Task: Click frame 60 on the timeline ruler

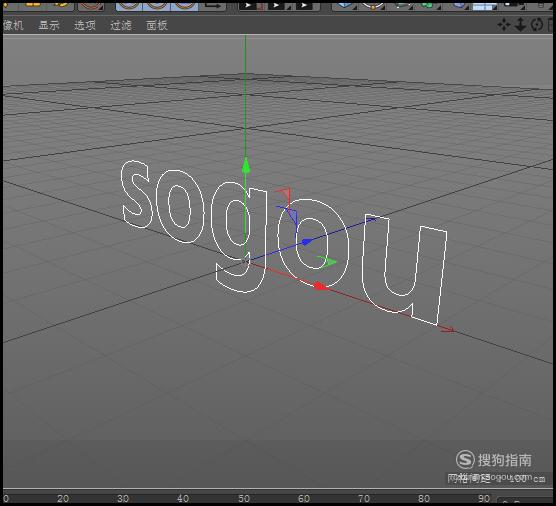Action: pyautogui.click(x=304, y=498)
